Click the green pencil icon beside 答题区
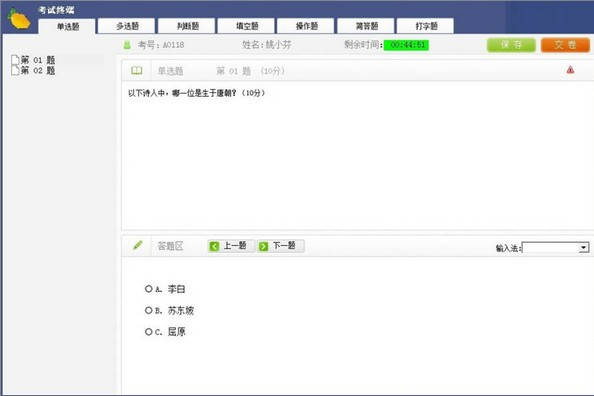 [x=138, y=245]
